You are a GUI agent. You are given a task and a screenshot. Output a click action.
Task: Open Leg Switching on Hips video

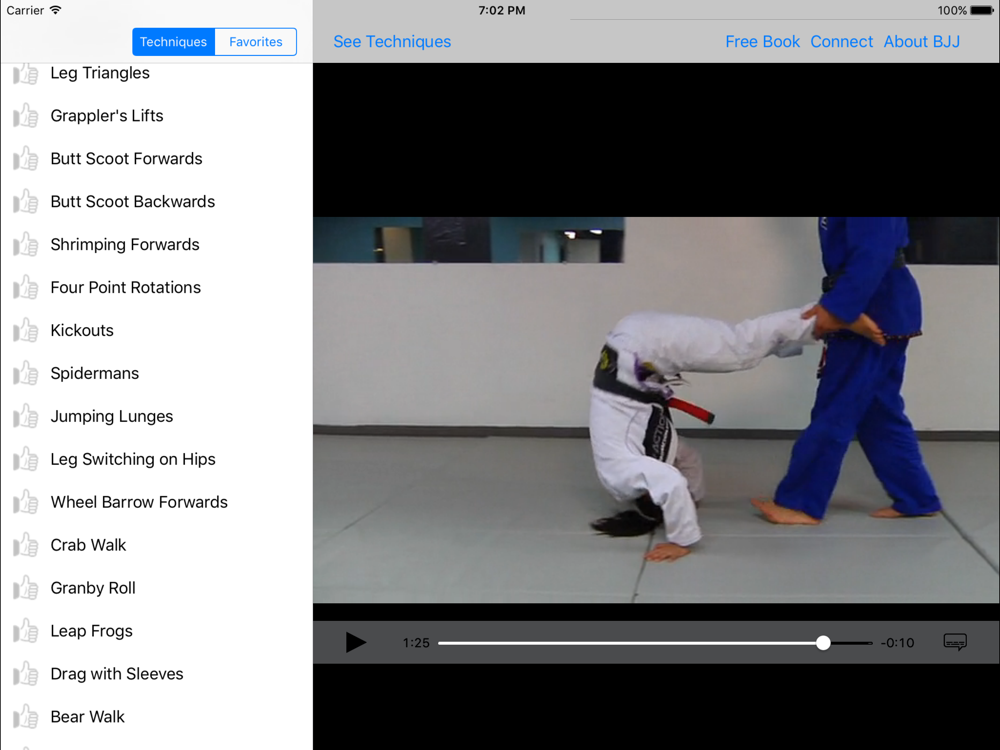point(133,459)
